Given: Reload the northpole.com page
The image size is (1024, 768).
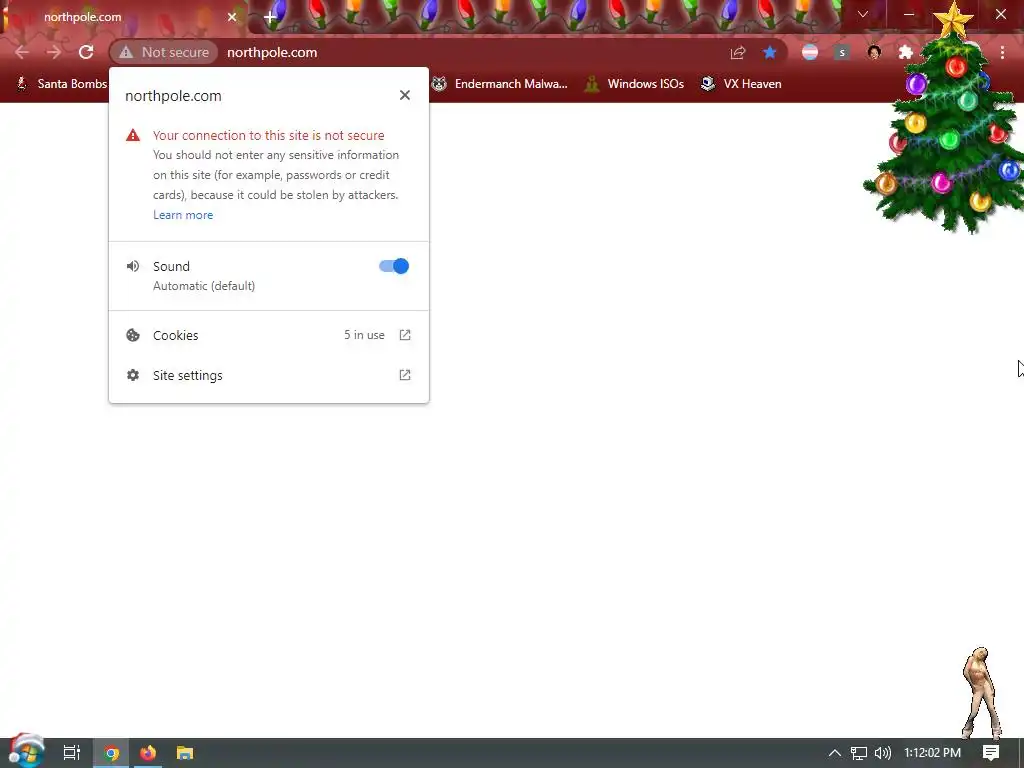Looking at the screenshot, I should (x=86, y=52).
